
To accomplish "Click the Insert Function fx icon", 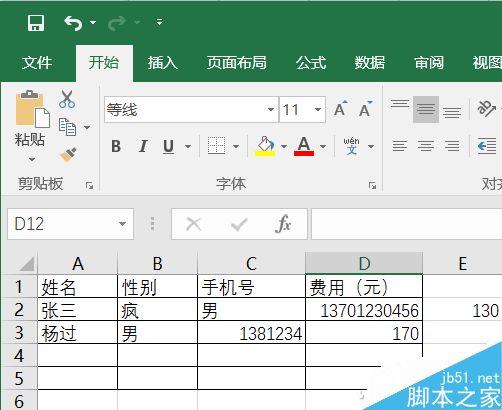I will 283,224.
